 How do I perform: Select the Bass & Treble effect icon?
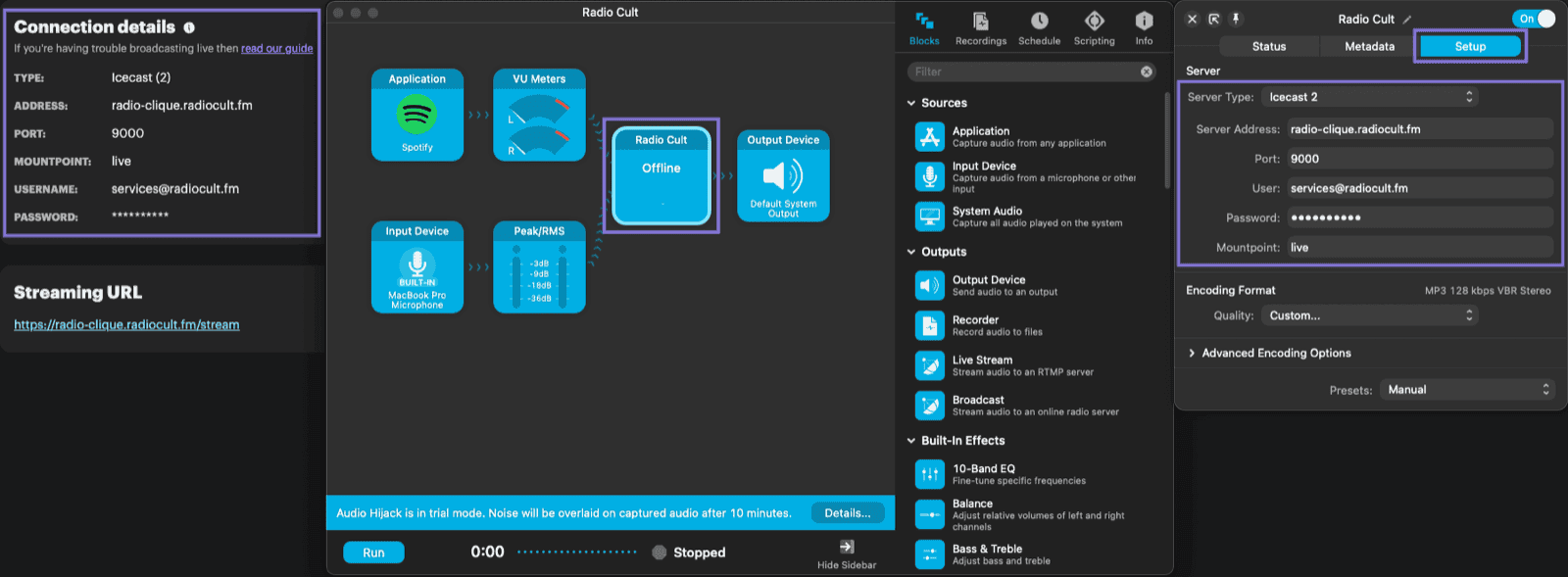pyautogui.click(x=929, y=554)
